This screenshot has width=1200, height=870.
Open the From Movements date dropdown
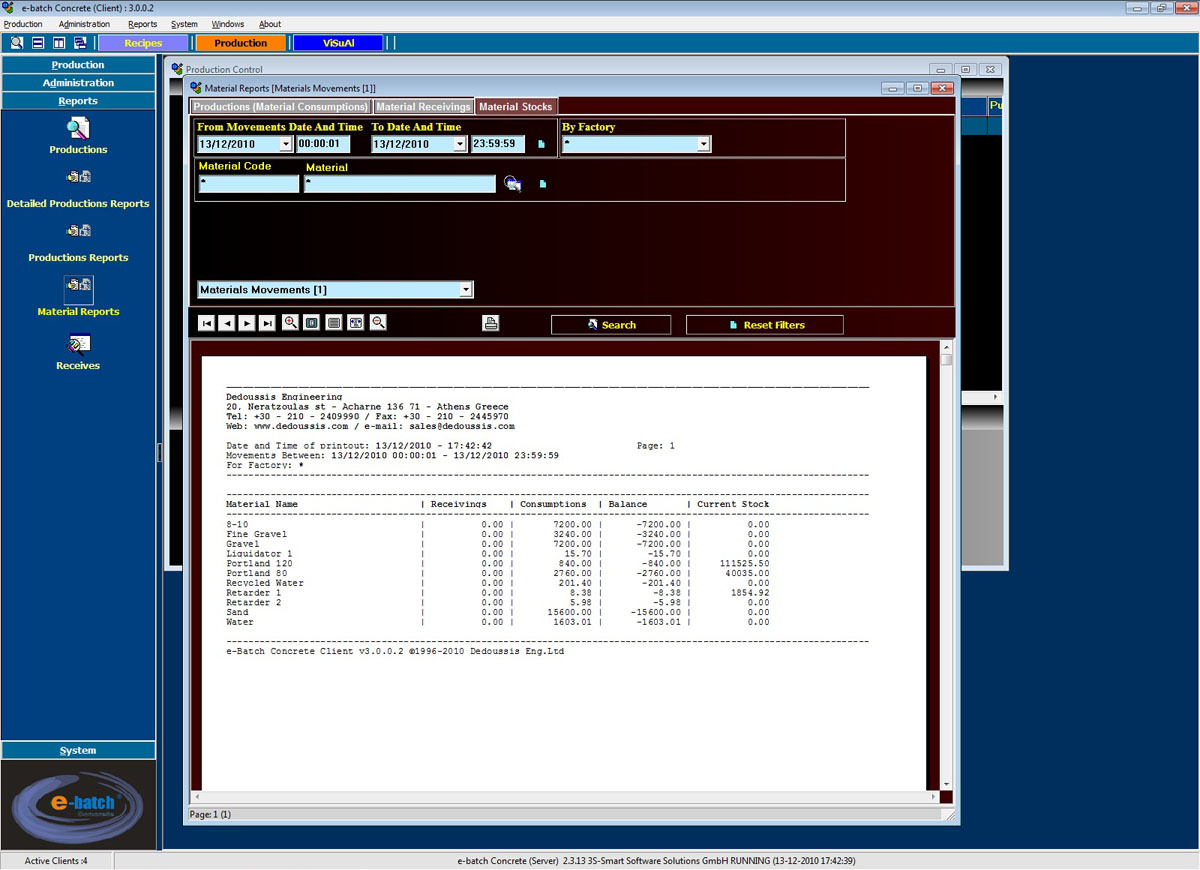[x=285, y=144]
